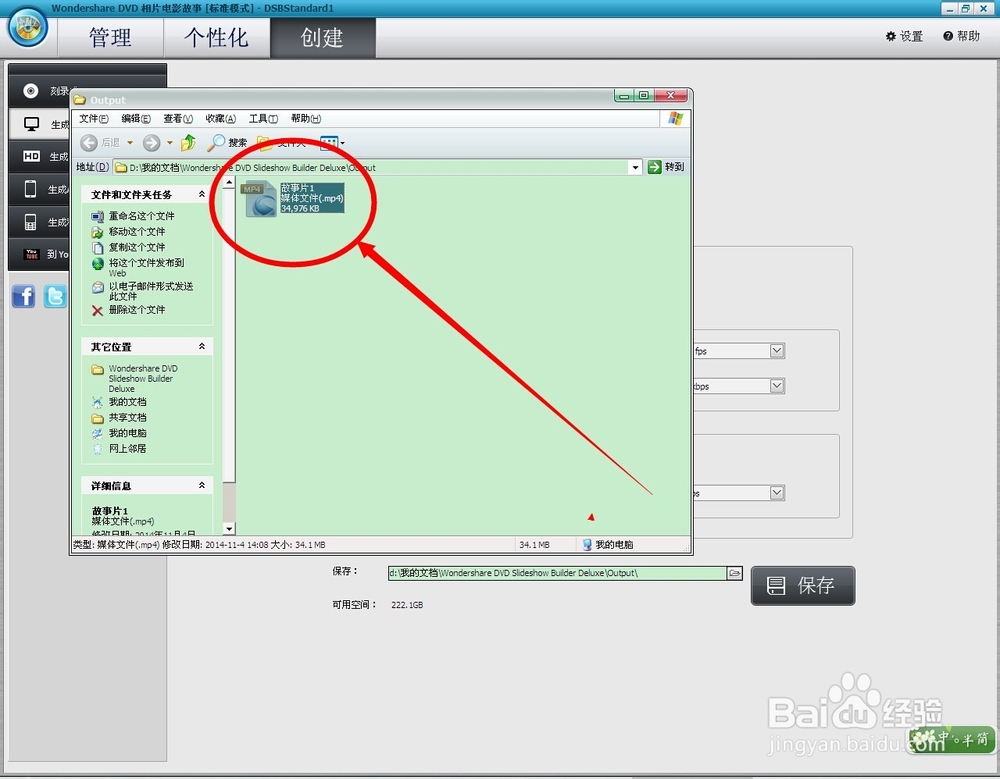Click the 保存 path input field
This screenshot has width=1000, height=779.
tap(557, 573)
